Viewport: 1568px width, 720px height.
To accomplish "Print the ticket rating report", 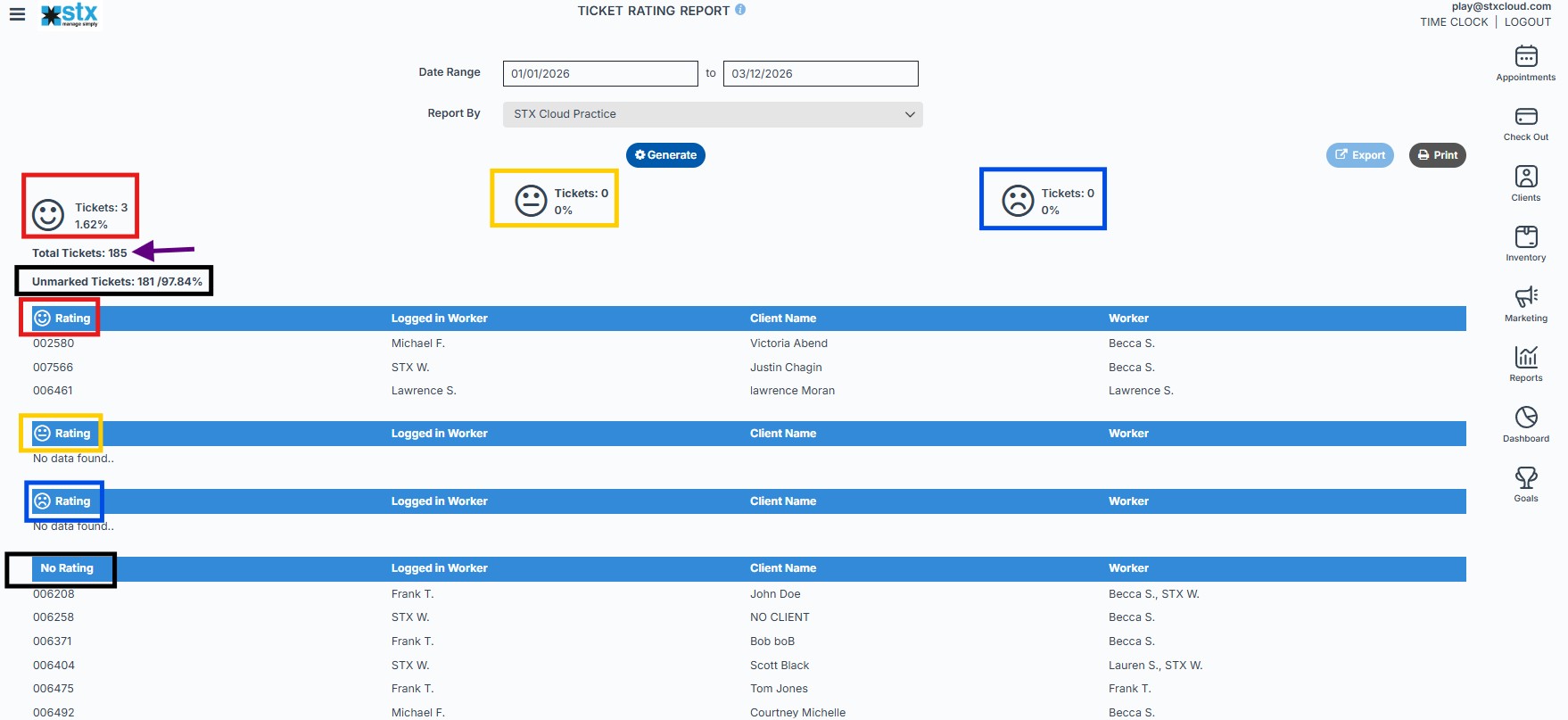I will coord(1437,155).
